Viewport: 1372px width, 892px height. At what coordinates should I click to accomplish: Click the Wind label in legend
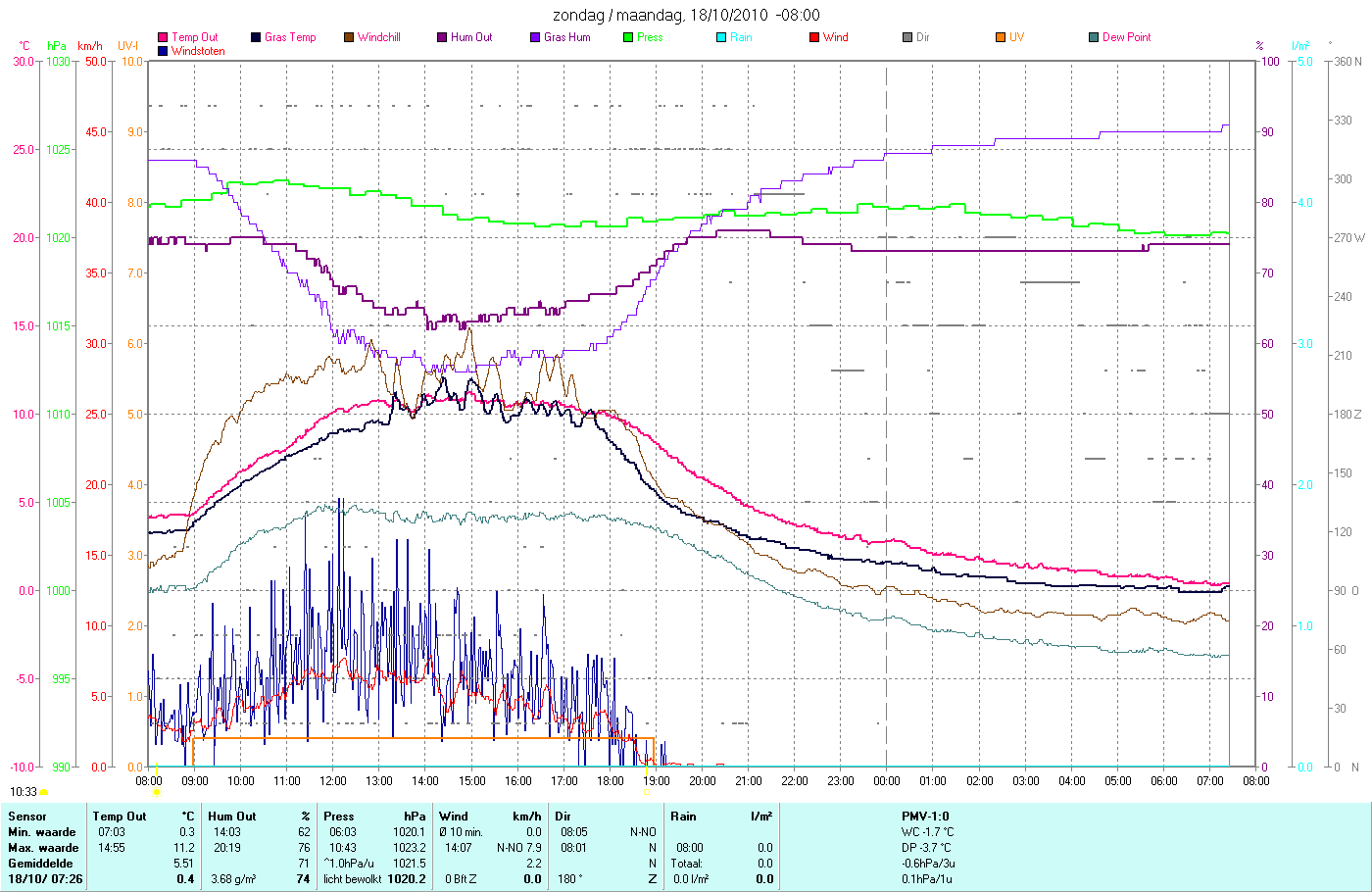[836, 37]
